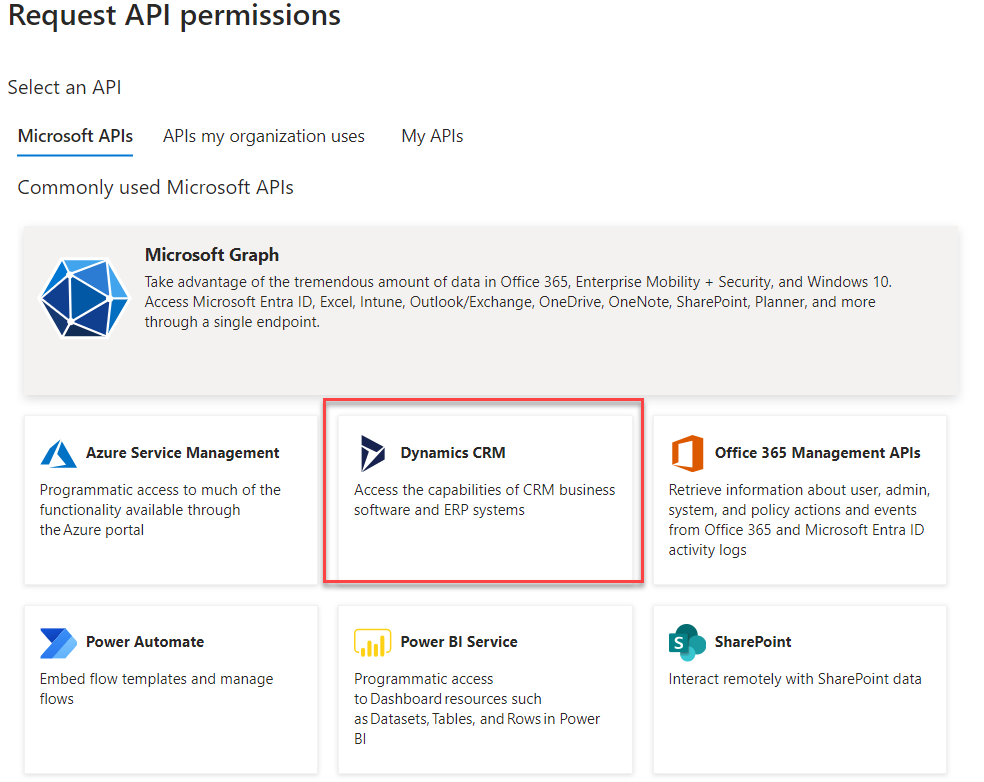The width and height of the screenshot is (984, 782).
Task: Click the 'Commonly used Microsoft APIs' heading
Action: click(x=156, y=188)
